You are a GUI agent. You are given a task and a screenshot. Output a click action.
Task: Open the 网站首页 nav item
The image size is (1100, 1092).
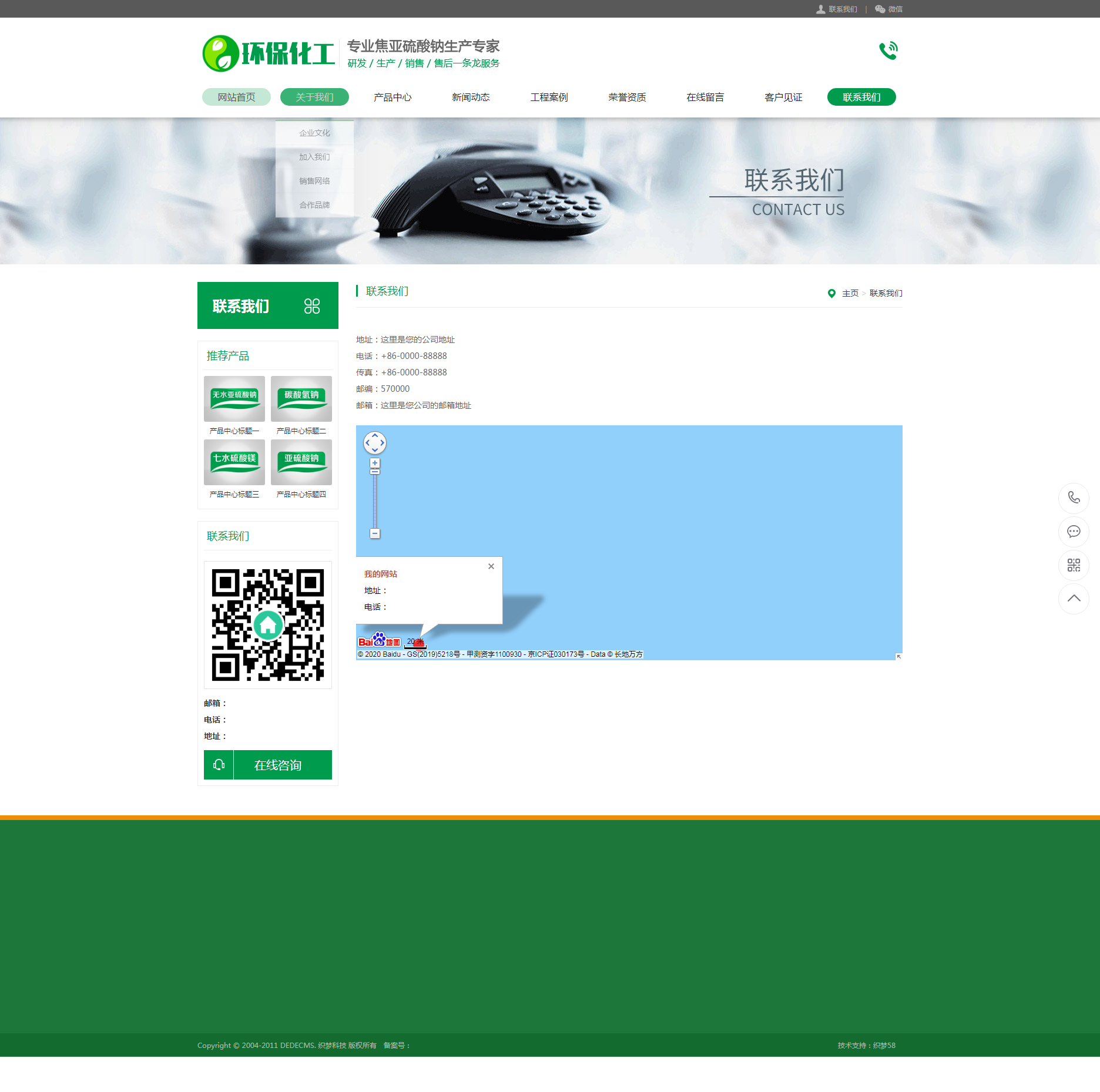(x=236, y=97)
